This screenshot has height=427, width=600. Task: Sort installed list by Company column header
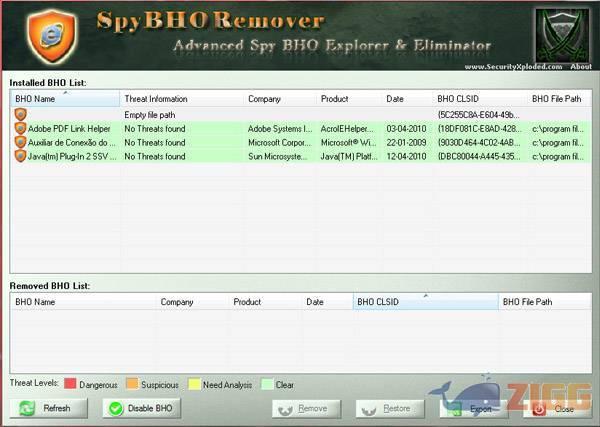point(281,100)
